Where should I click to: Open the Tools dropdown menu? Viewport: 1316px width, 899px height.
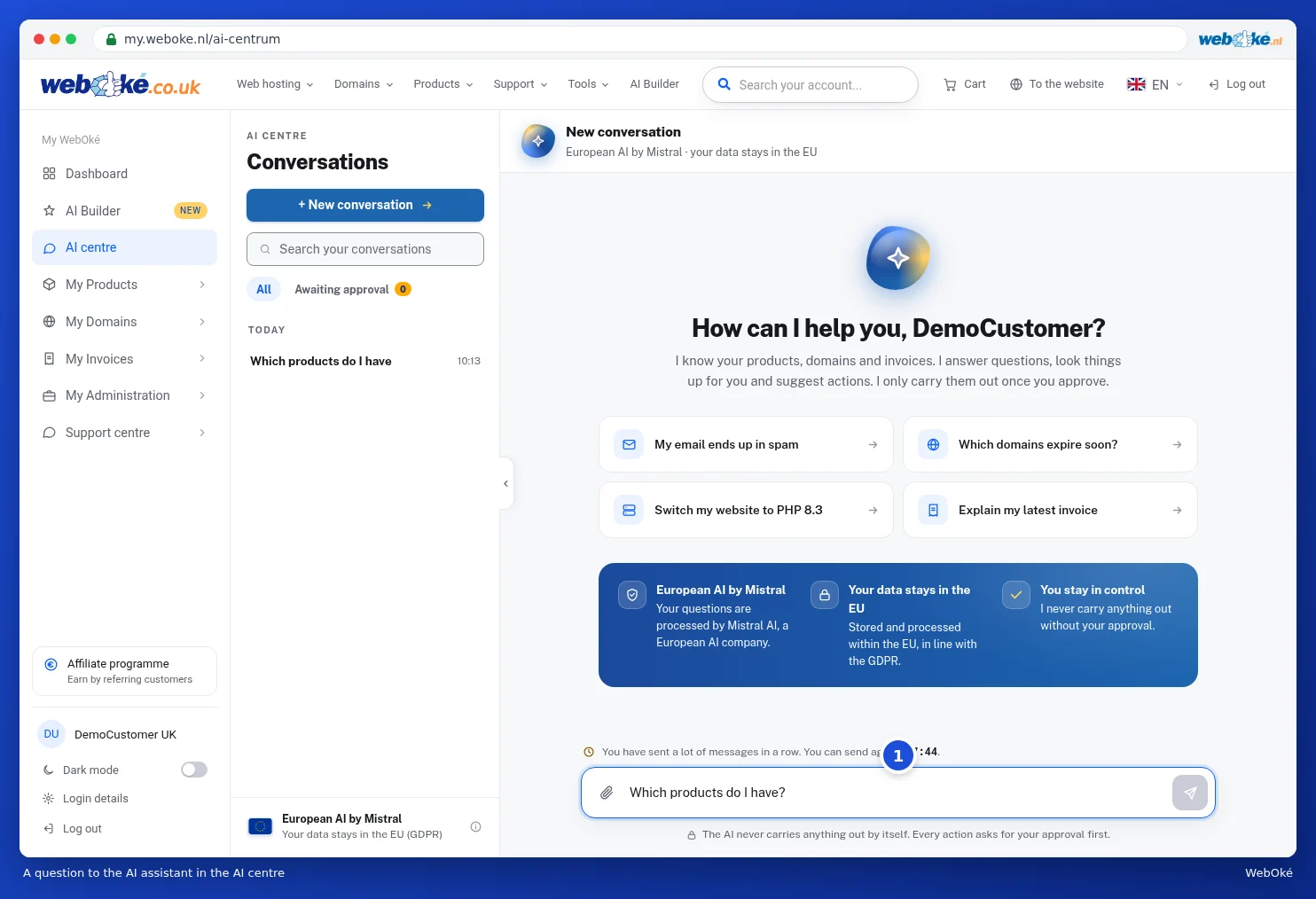(x=589, y=84)
